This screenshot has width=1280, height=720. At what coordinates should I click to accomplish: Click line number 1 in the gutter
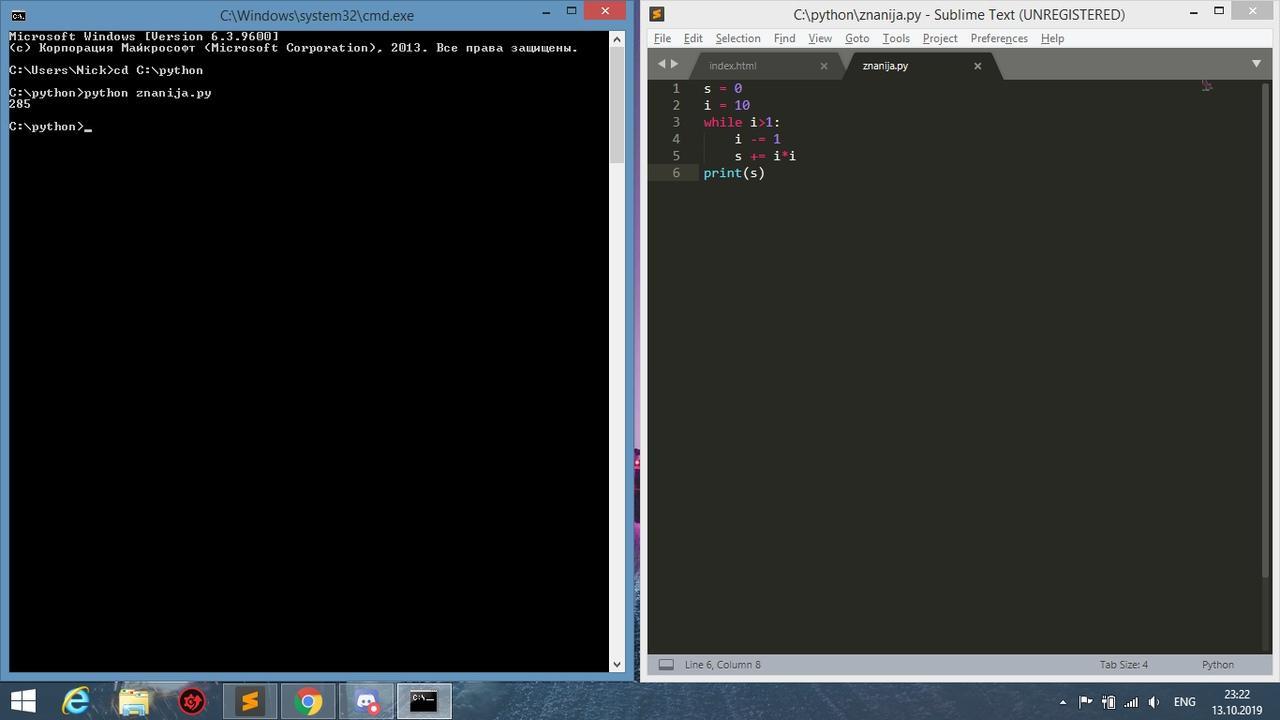coord(676,88)
